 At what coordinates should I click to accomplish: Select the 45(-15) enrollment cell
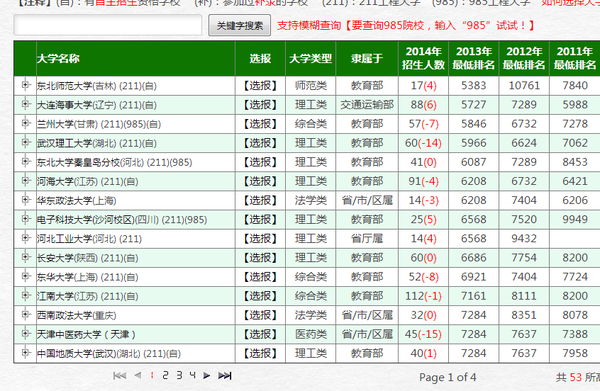click(423, 334)
